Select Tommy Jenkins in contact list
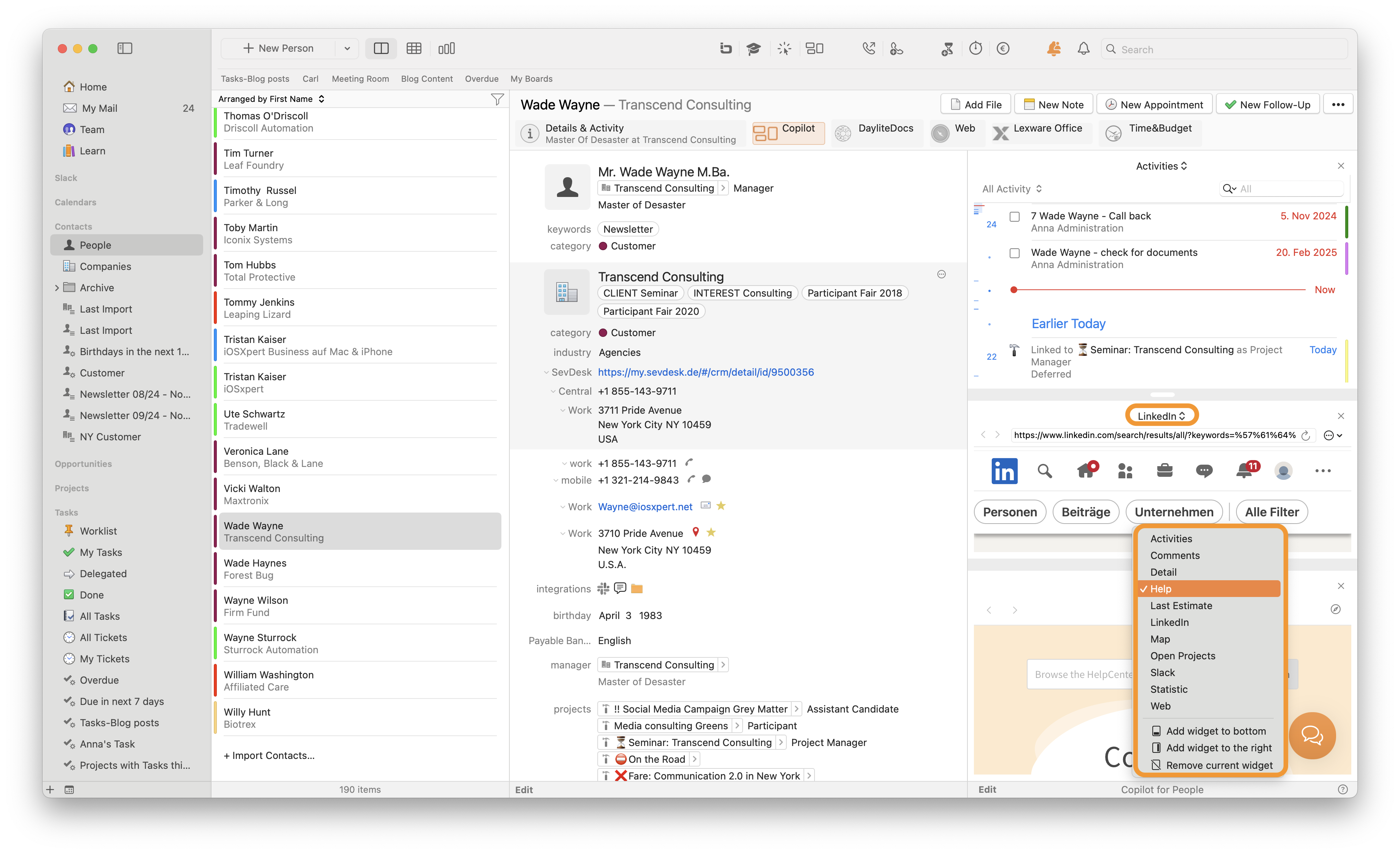 (x=358, y=308)
